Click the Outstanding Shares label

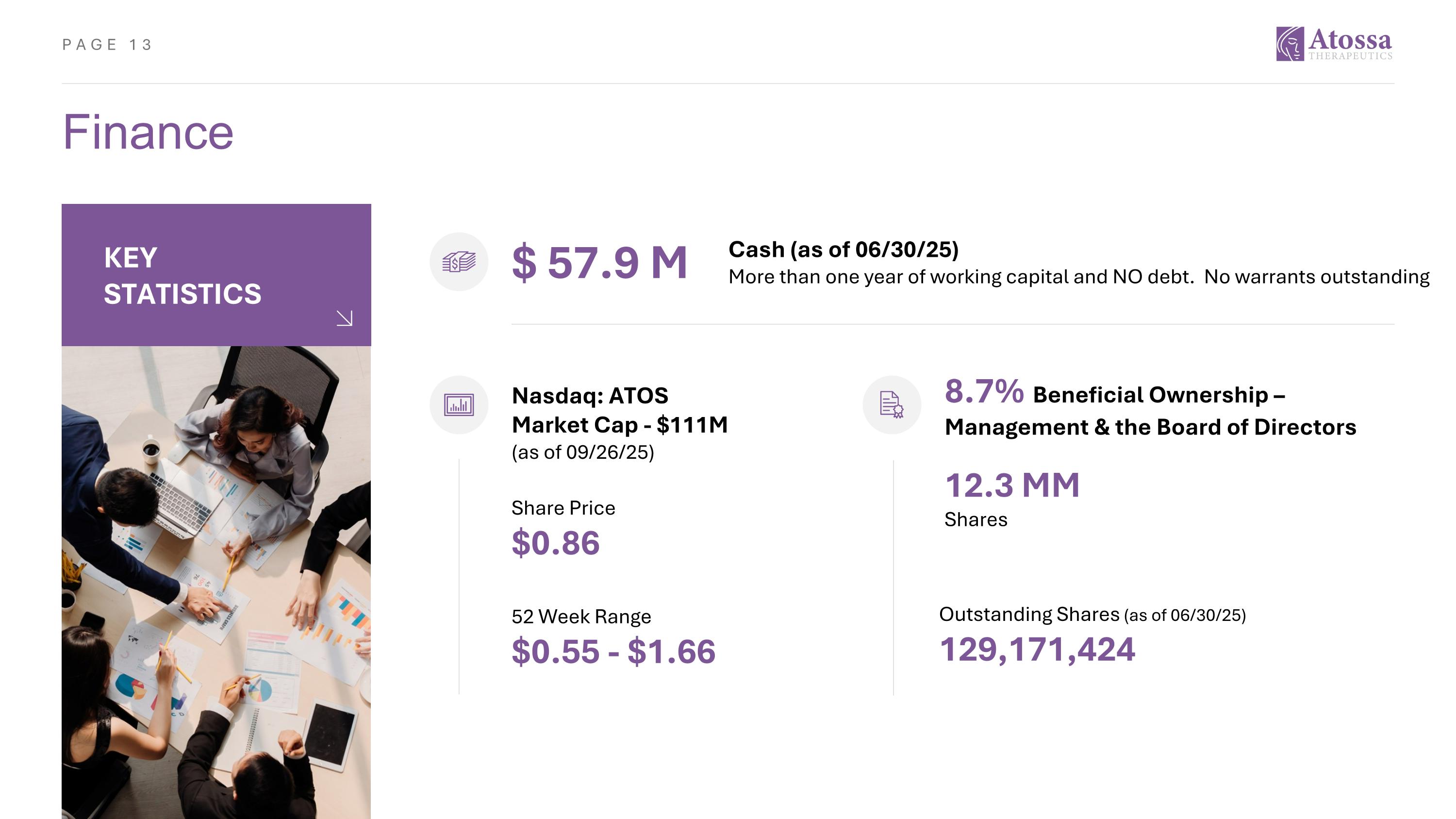click(1029, 615)
